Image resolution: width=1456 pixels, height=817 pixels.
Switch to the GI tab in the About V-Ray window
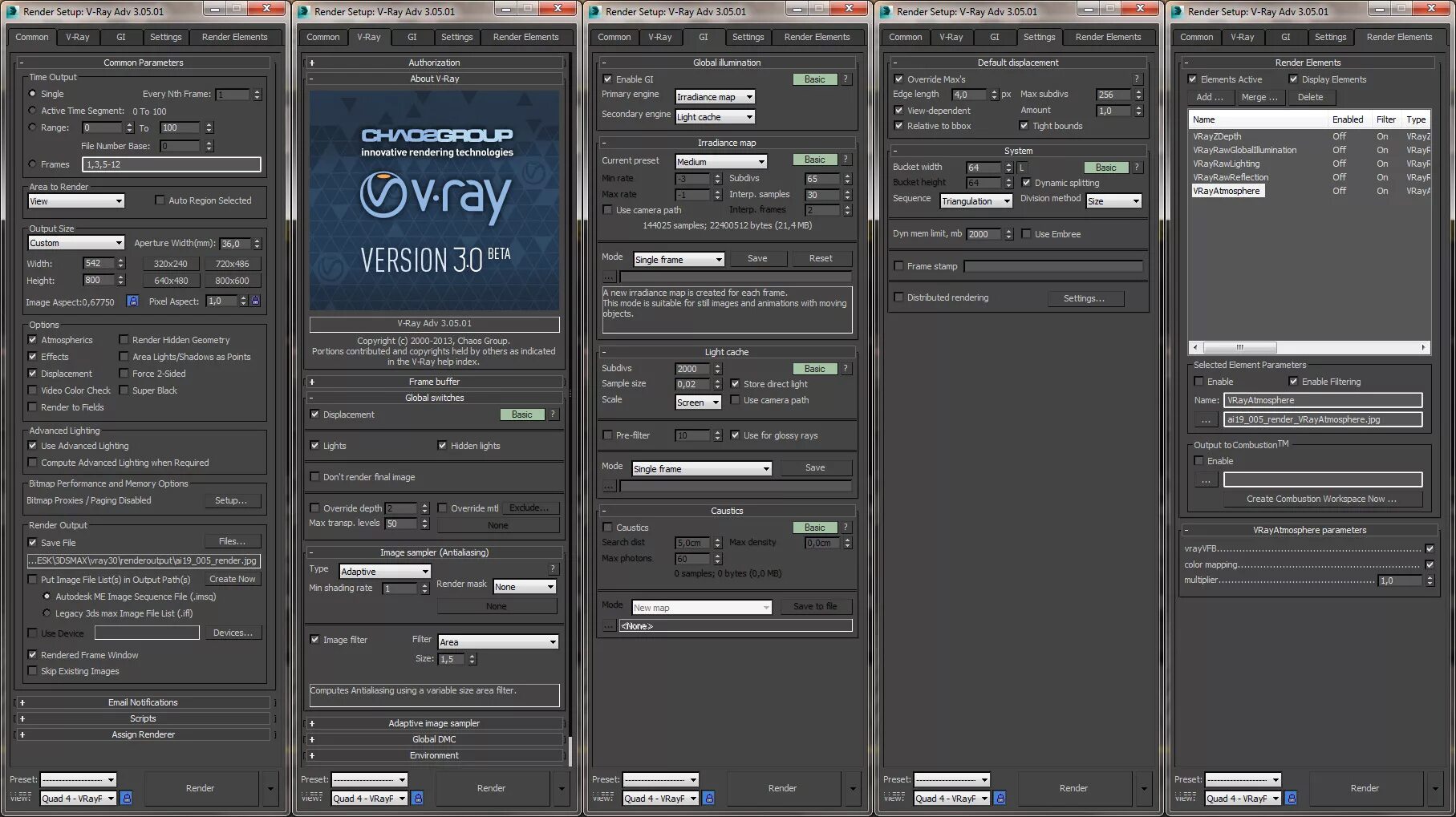(412, 37)
